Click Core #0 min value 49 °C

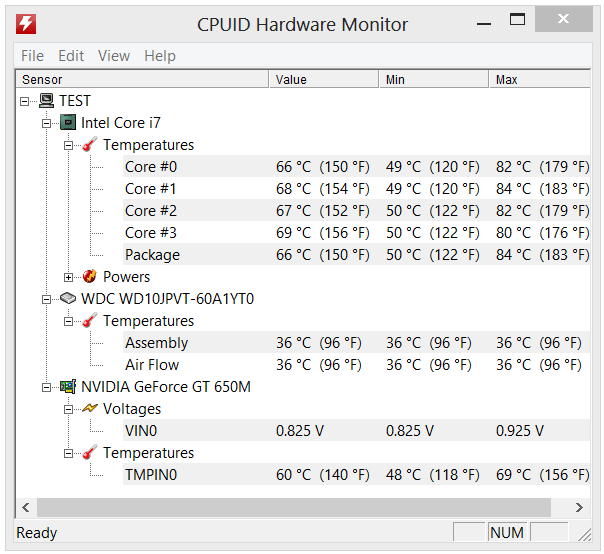[403, 167]
